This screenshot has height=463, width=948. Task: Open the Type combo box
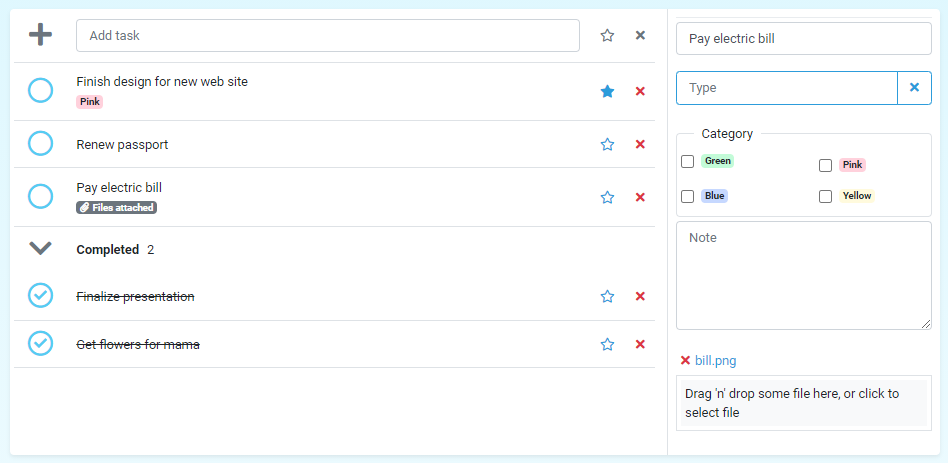[787, 88]
